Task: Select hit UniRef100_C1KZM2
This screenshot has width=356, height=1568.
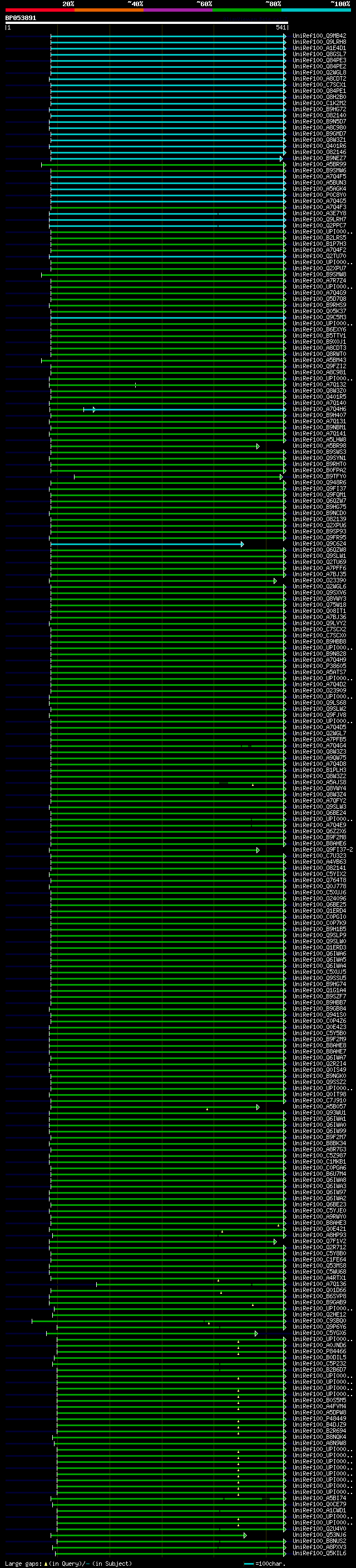Action: click(319, 103)
